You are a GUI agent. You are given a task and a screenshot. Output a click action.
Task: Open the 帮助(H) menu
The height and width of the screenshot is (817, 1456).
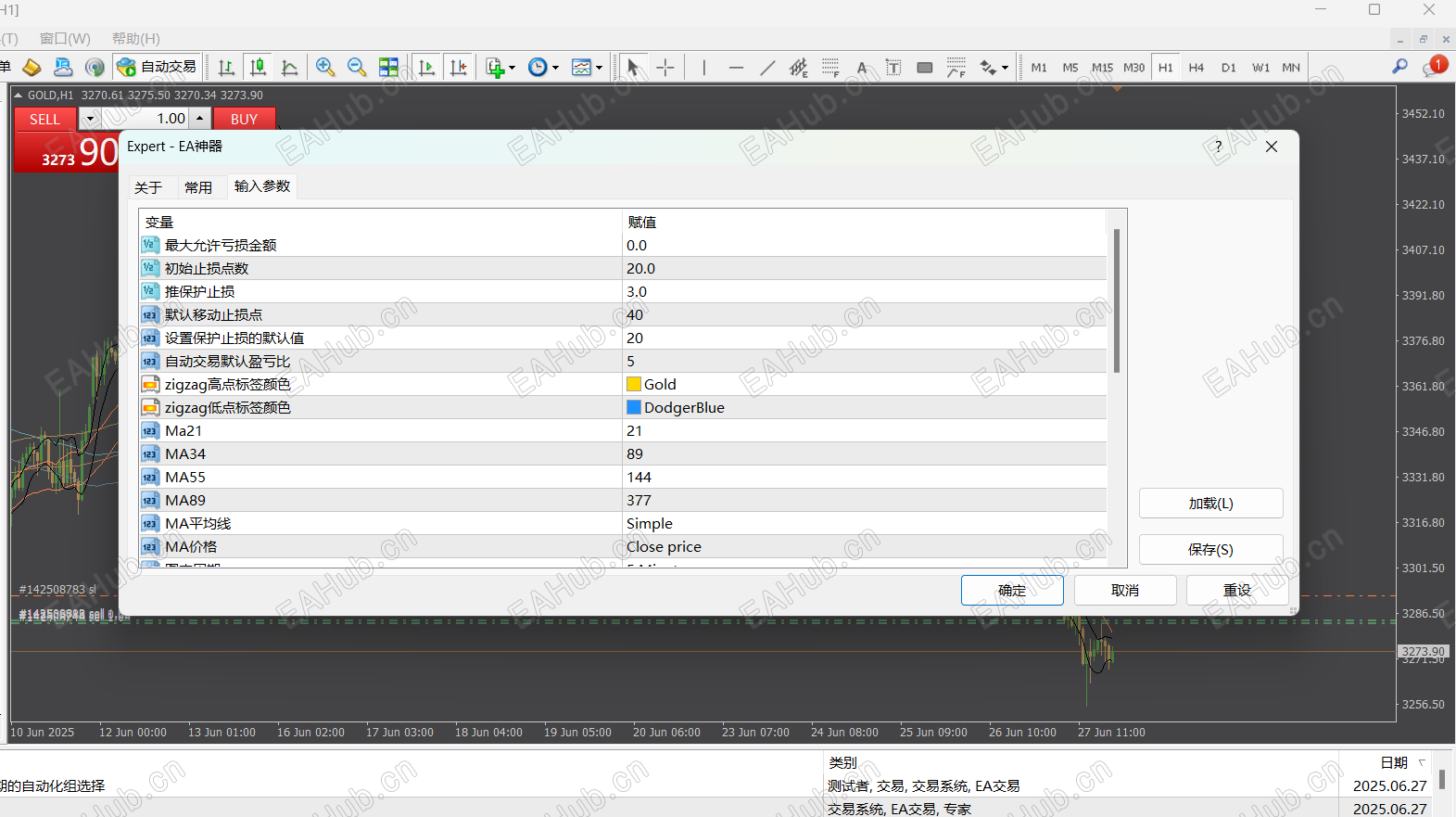(x=136, y=38)
